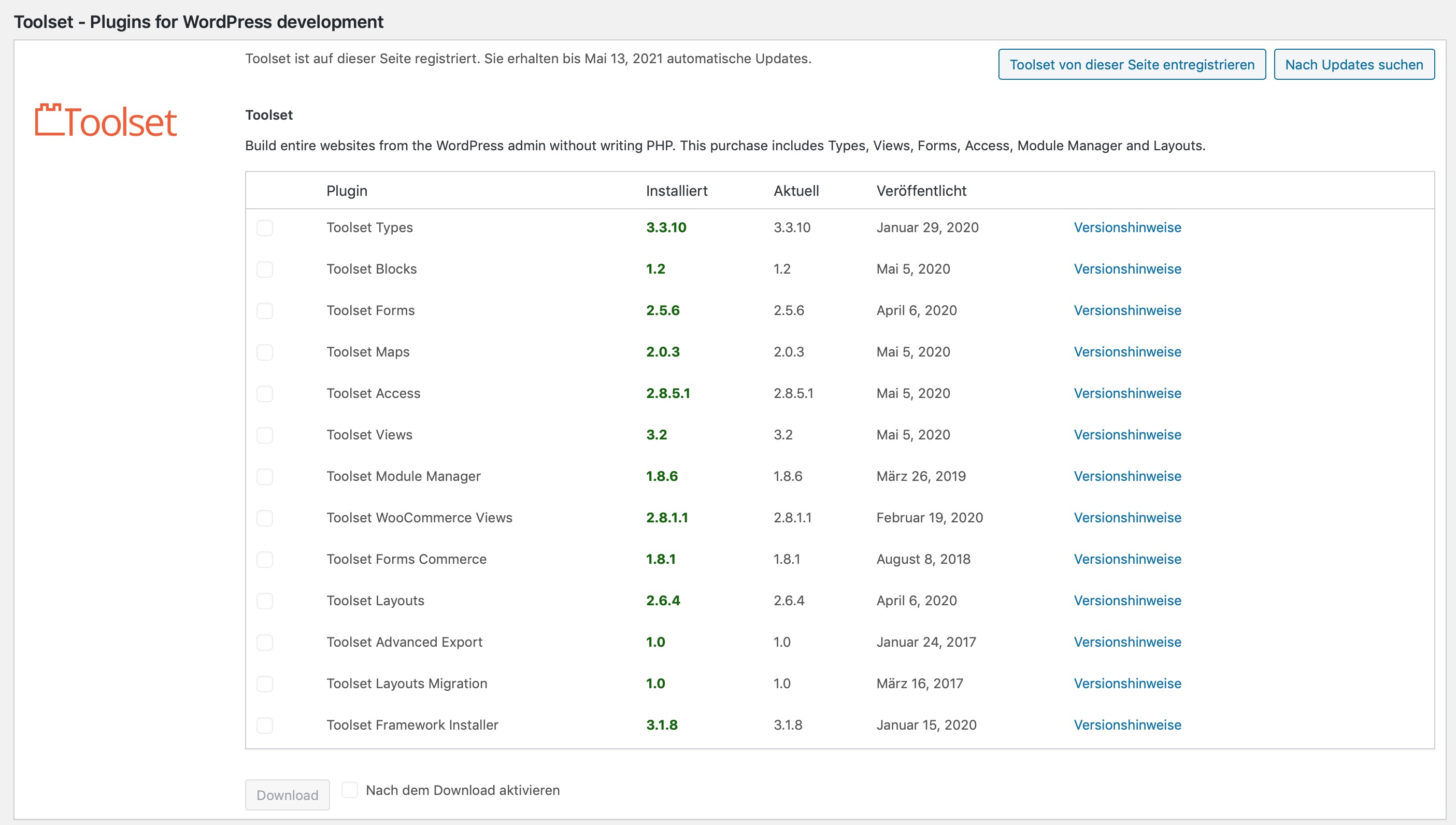
Task: Tick the Toolset Forms checkbox
Action: click(265, 310)
